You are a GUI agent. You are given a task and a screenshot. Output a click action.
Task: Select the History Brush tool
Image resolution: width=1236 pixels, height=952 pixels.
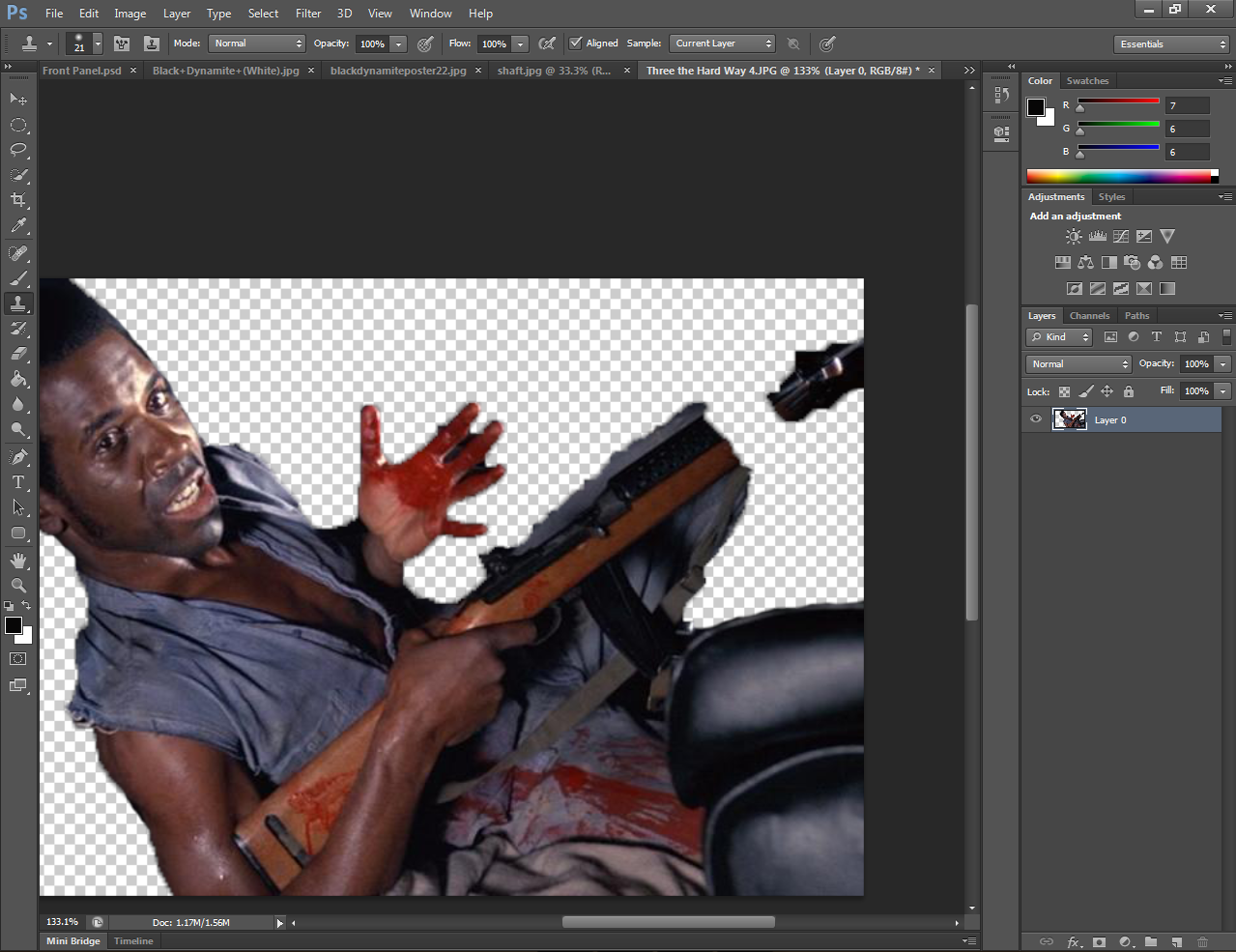(x=18, y=329)
